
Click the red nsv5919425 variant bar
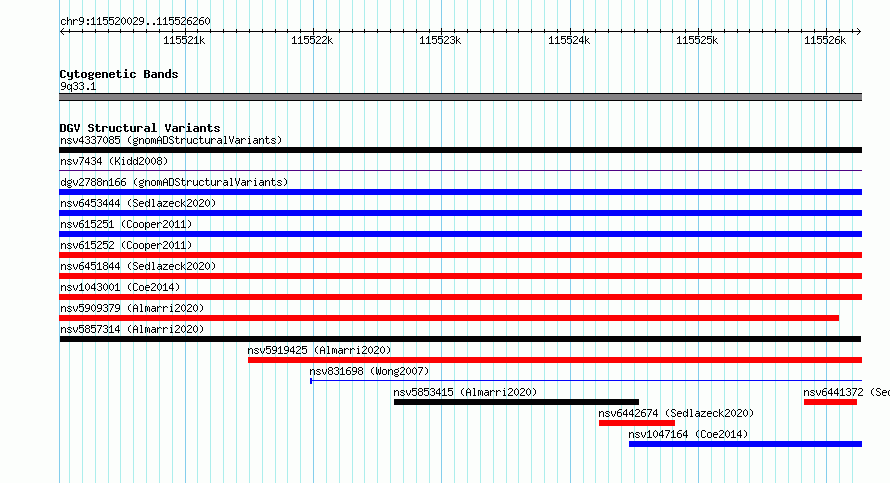point(555,360)
